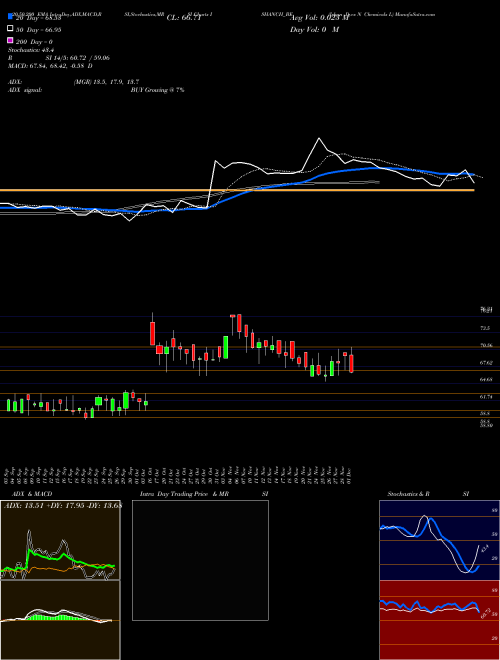Screen dimensions: 500x660
Task: Click the 64.68 price axis label
Action: pos(486,379)
